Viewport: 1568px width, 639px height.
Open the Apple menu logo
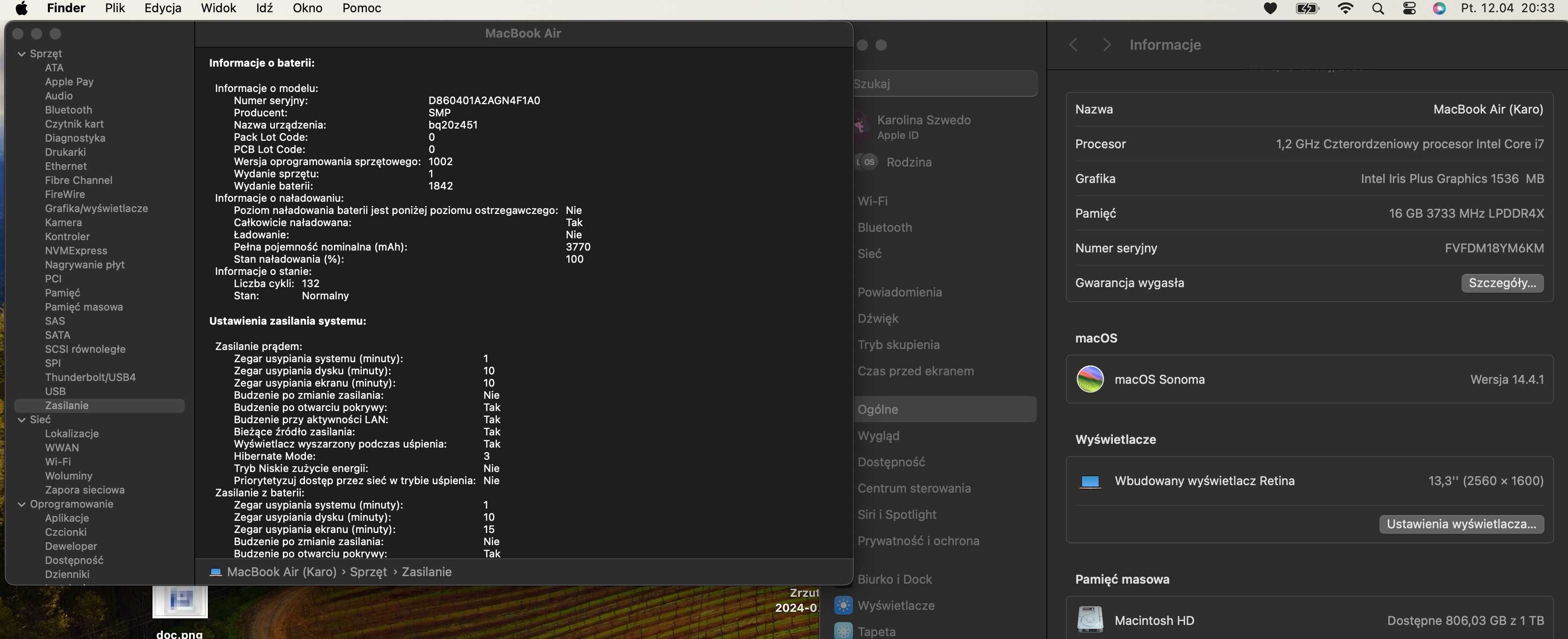21,8
